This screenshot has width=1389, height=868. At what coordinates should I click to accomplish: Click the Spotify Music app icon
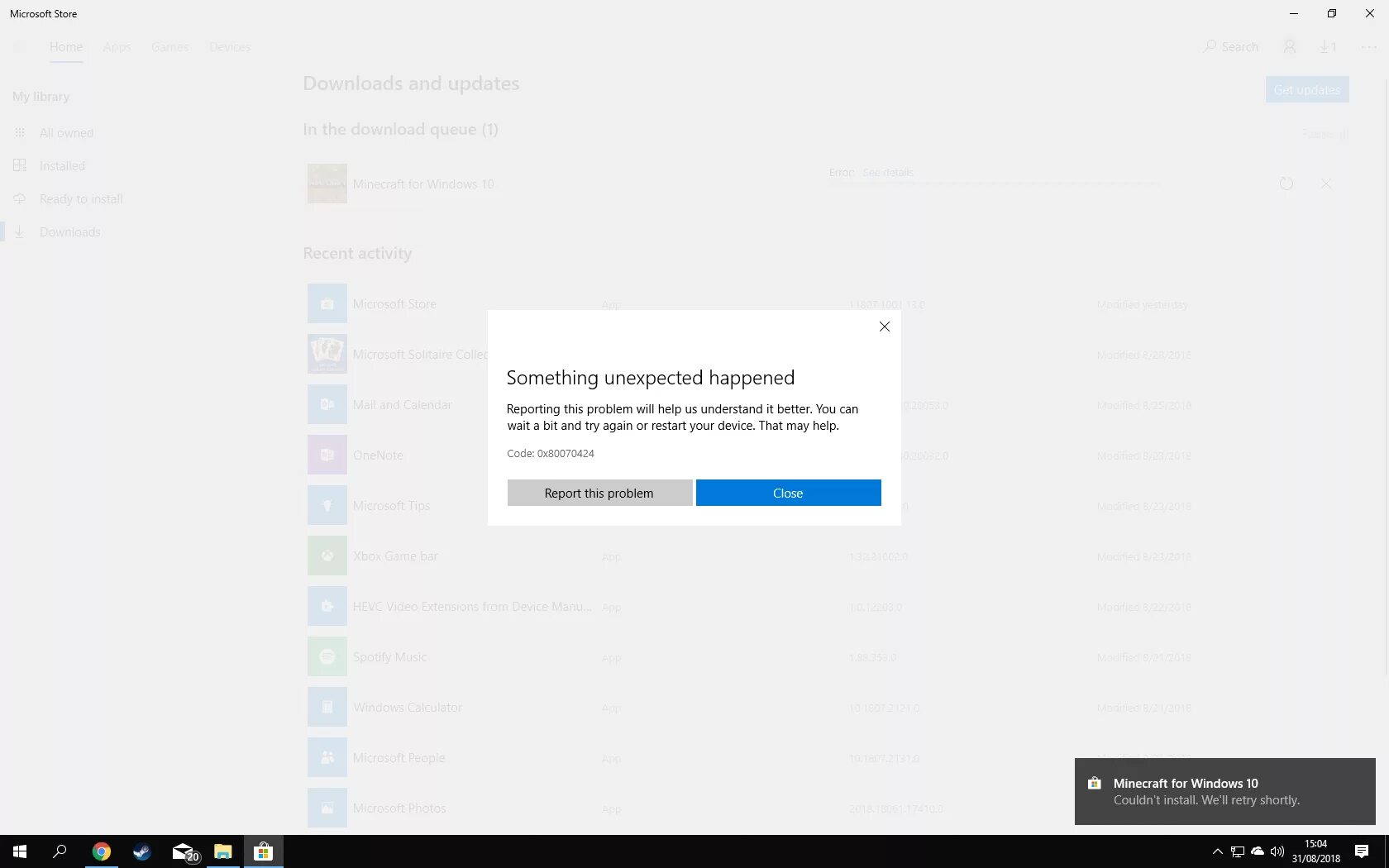coord(327,656)
